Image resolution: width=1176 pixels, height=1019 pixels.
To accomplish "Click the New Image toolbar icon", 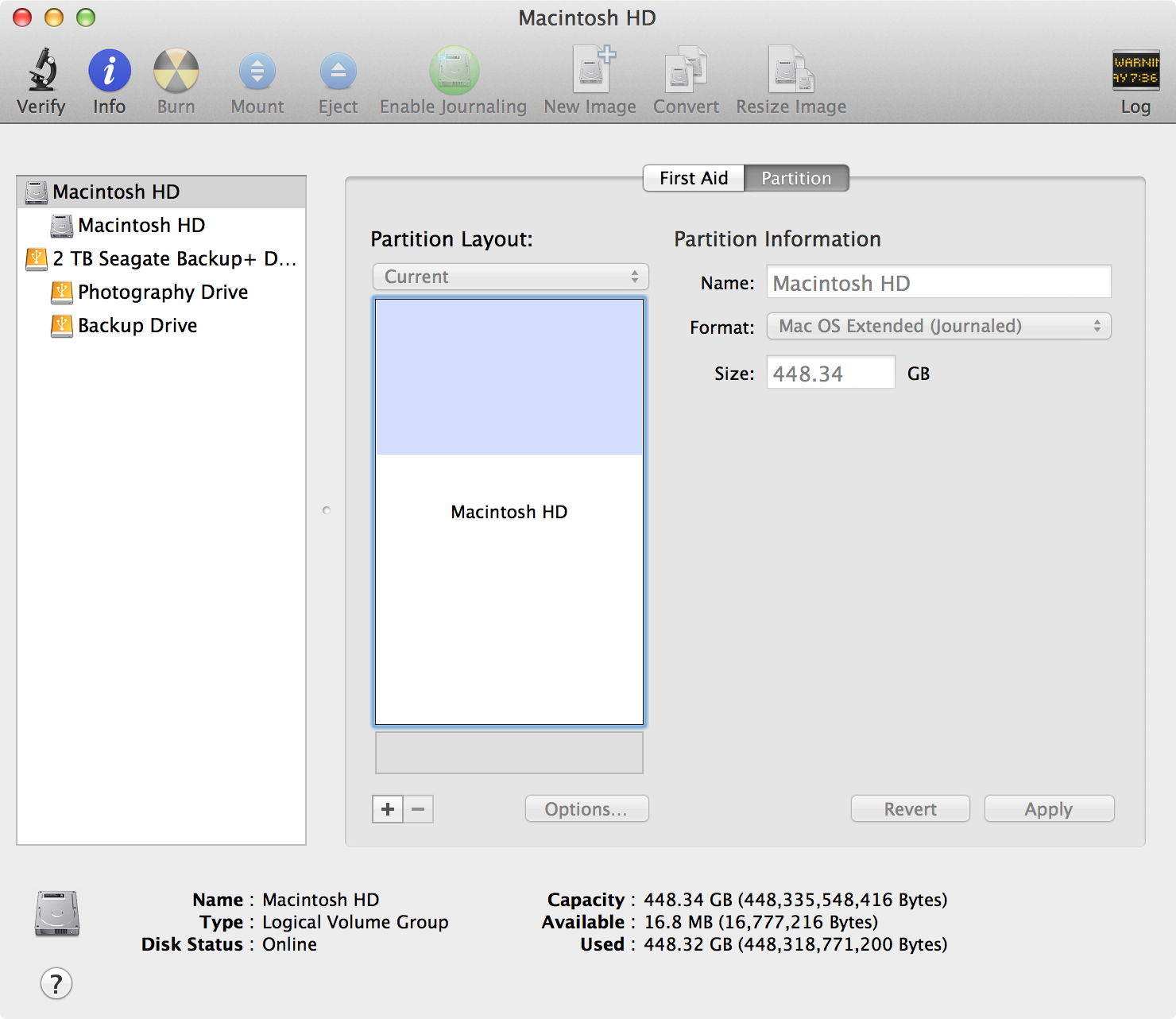I will (594, 70).
